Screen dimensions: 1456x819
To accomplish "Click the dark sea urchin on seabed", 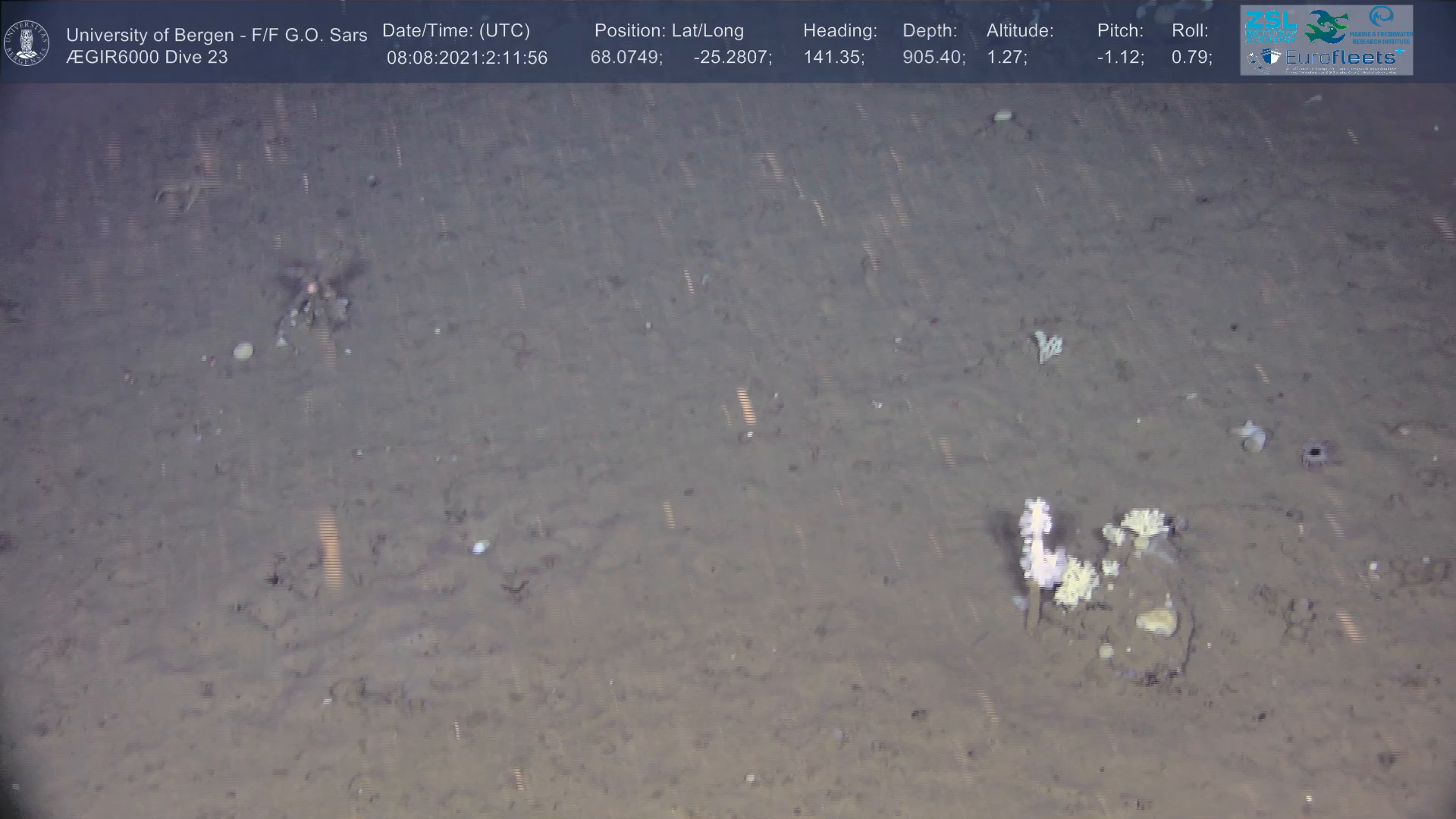I will (x=1313, y=454).
